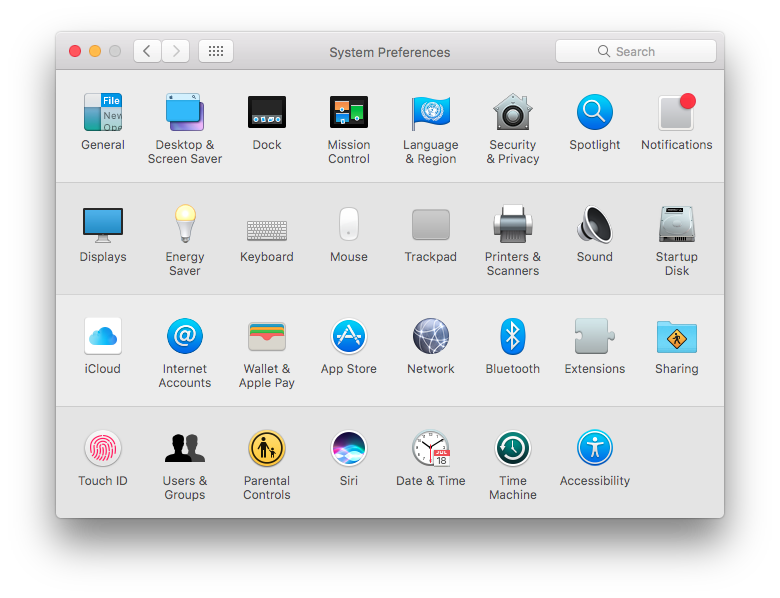
Task: Click the back navigation arrow
Action: [147, 51]
